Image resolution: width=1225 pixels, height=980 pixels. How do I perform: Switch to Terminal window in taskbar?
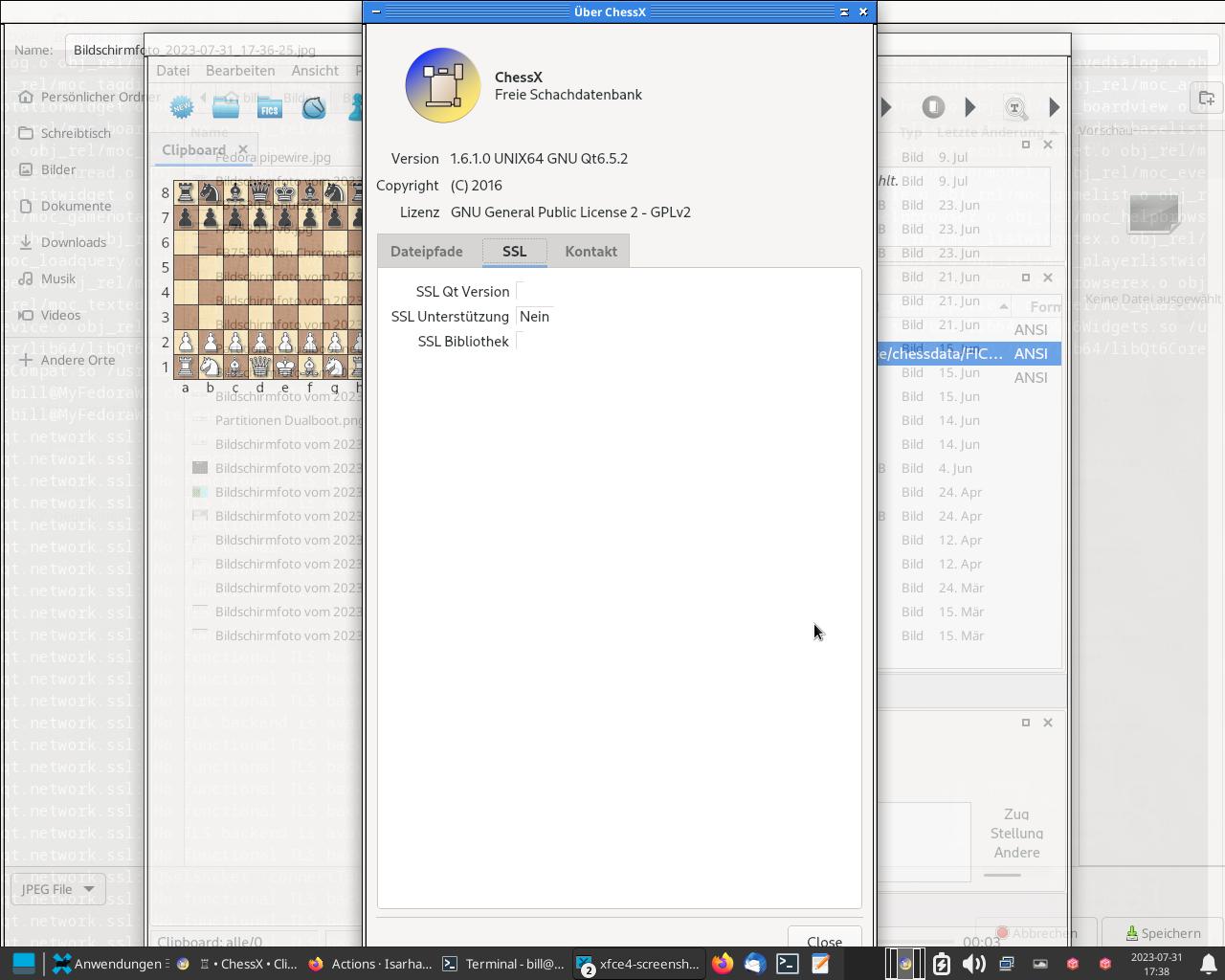(x=504, y=964)
